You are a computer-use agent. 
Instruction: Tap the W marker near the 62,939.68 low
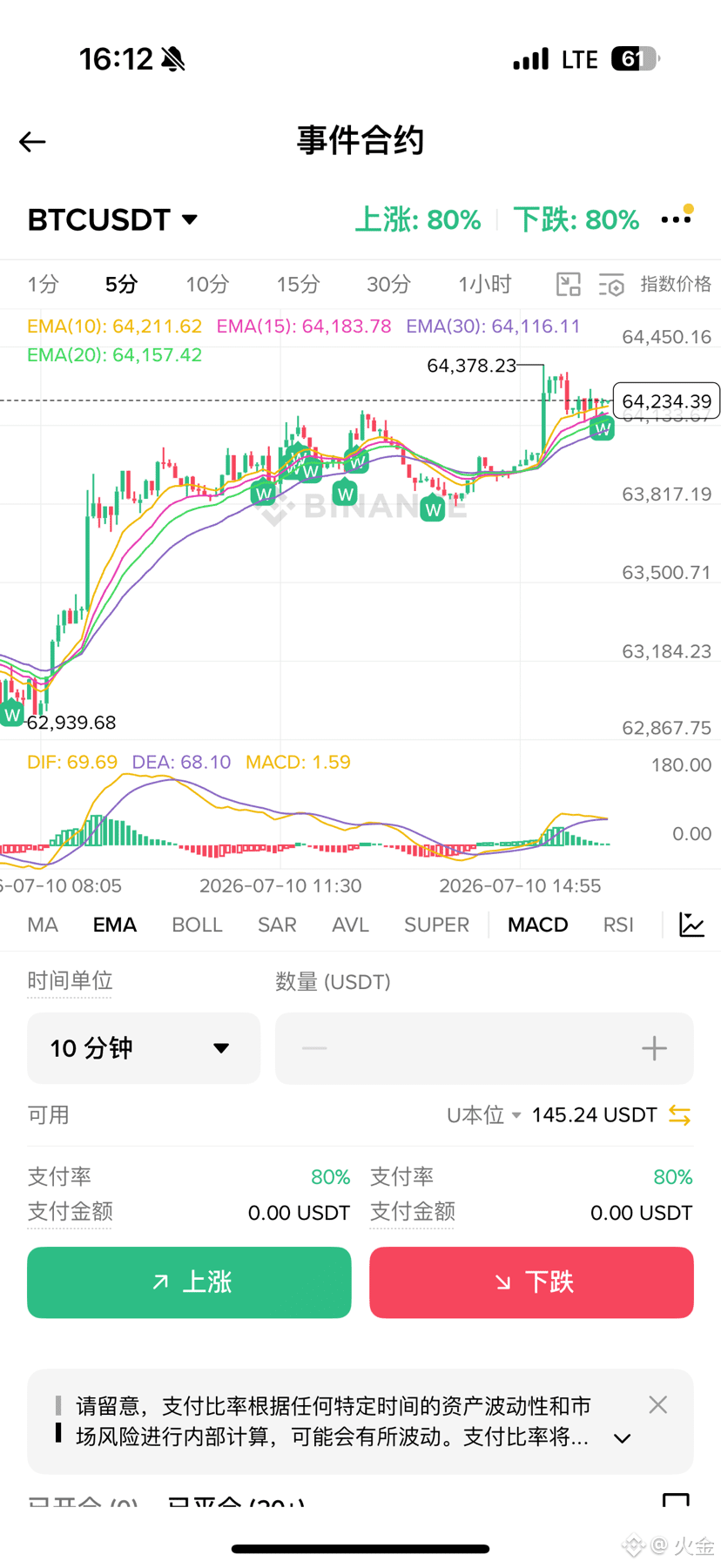12,714
